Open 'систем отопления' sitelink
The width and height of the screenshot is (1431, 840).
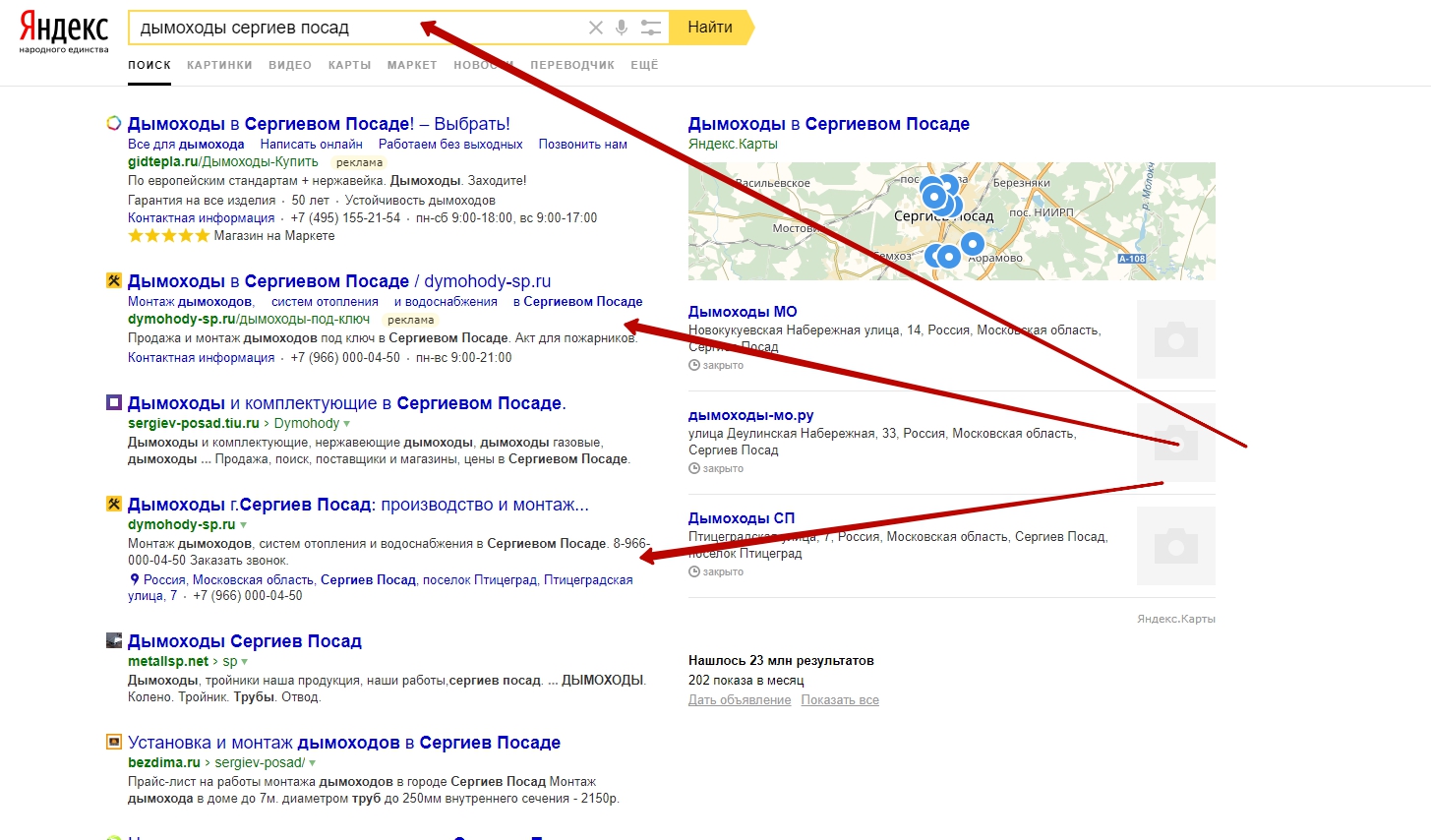pyautogui.click(x=325, y=301)
